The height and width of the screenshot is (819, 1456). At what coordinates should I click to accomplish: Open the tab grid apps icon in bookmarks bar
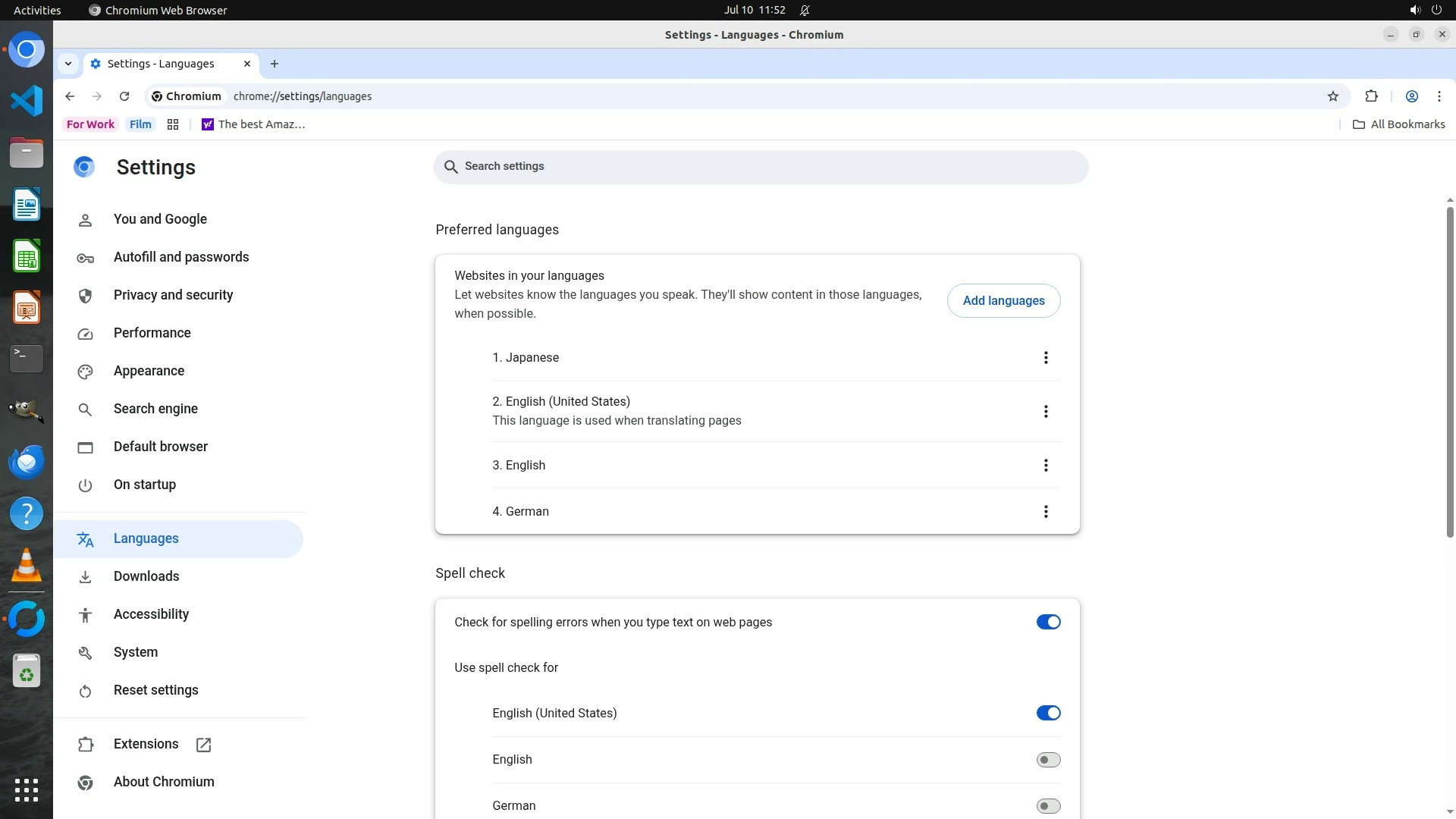(x=173, y=124)
